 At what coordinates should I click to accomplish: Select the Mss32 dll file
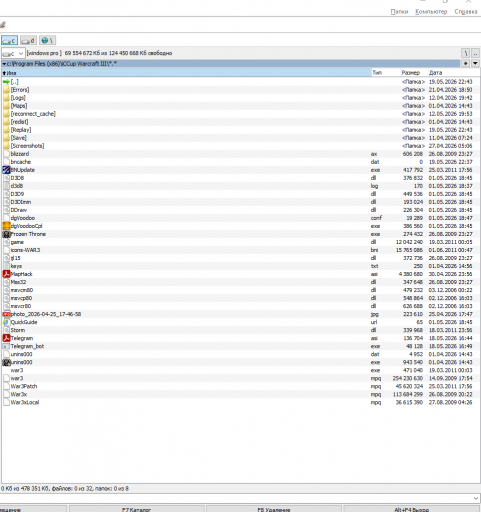240,282
